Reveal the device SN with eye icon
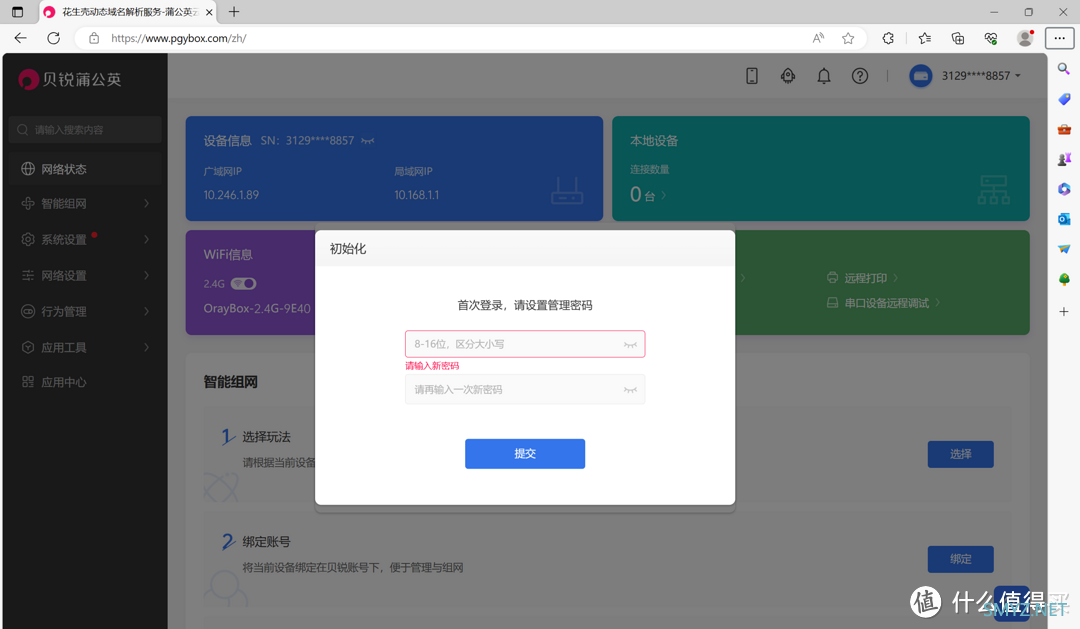This screenshot has height=629, width=1080. (x=368, y=141)
